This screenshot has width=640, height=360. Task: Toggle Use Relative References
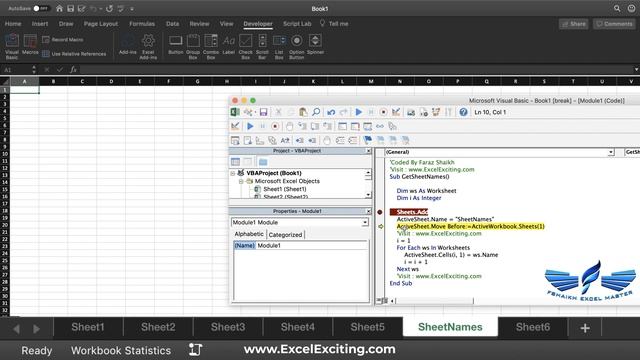click(74, 54)
